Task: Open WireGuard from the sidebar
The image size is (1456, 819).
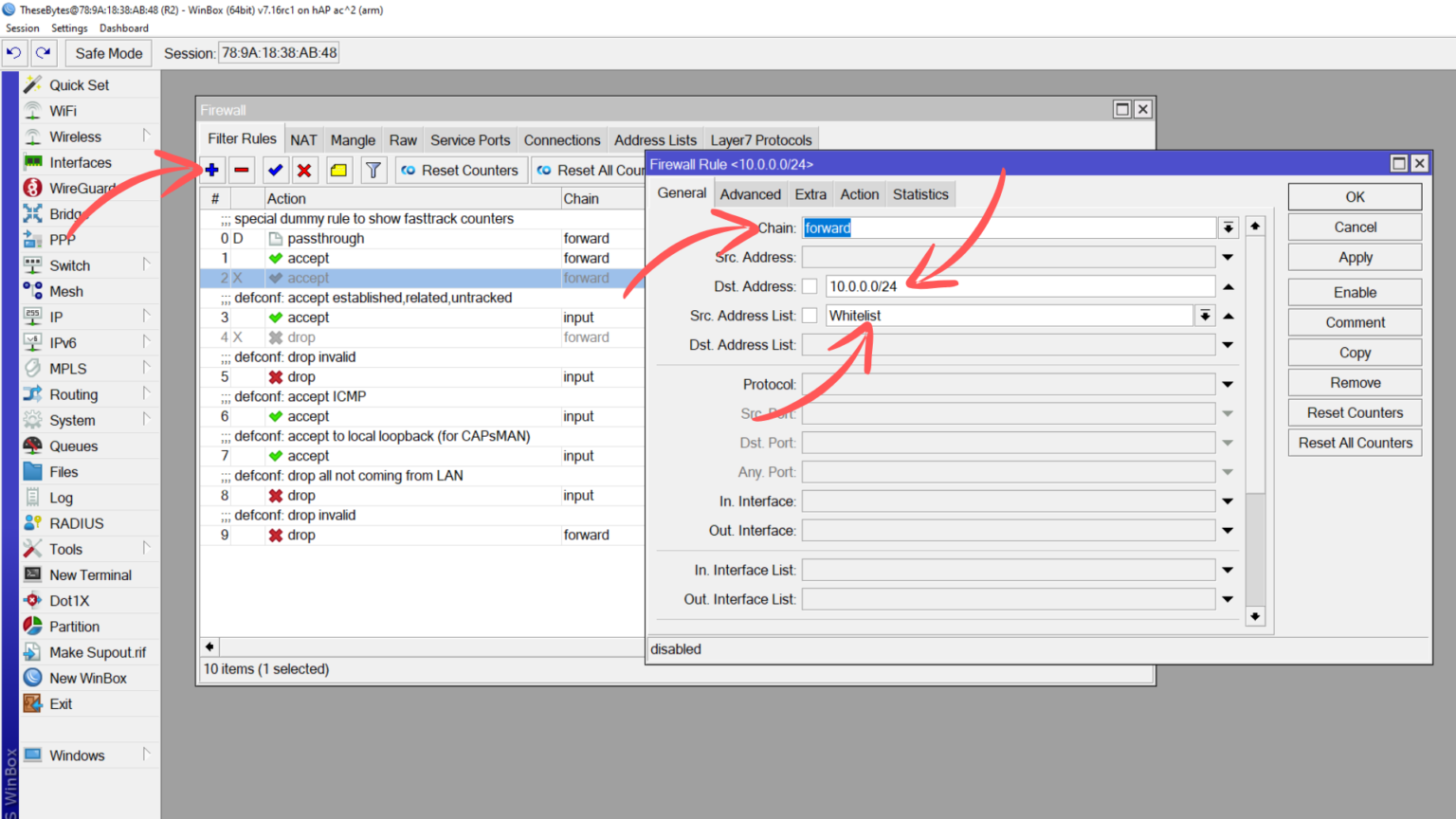Action: coord(81,188)
